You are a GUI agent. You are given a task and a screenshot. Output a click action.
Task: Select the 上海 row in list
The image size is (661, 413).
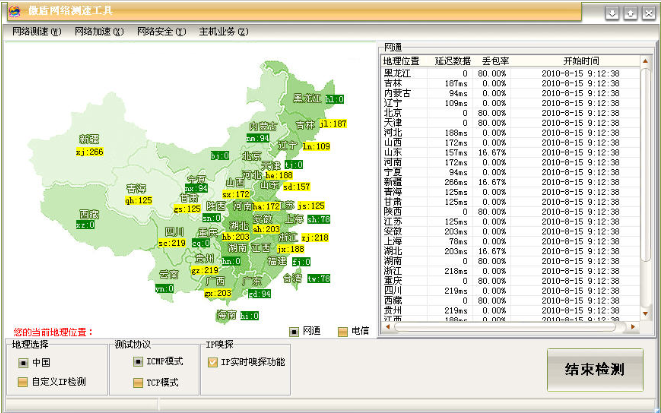click(x=511, y=241)
